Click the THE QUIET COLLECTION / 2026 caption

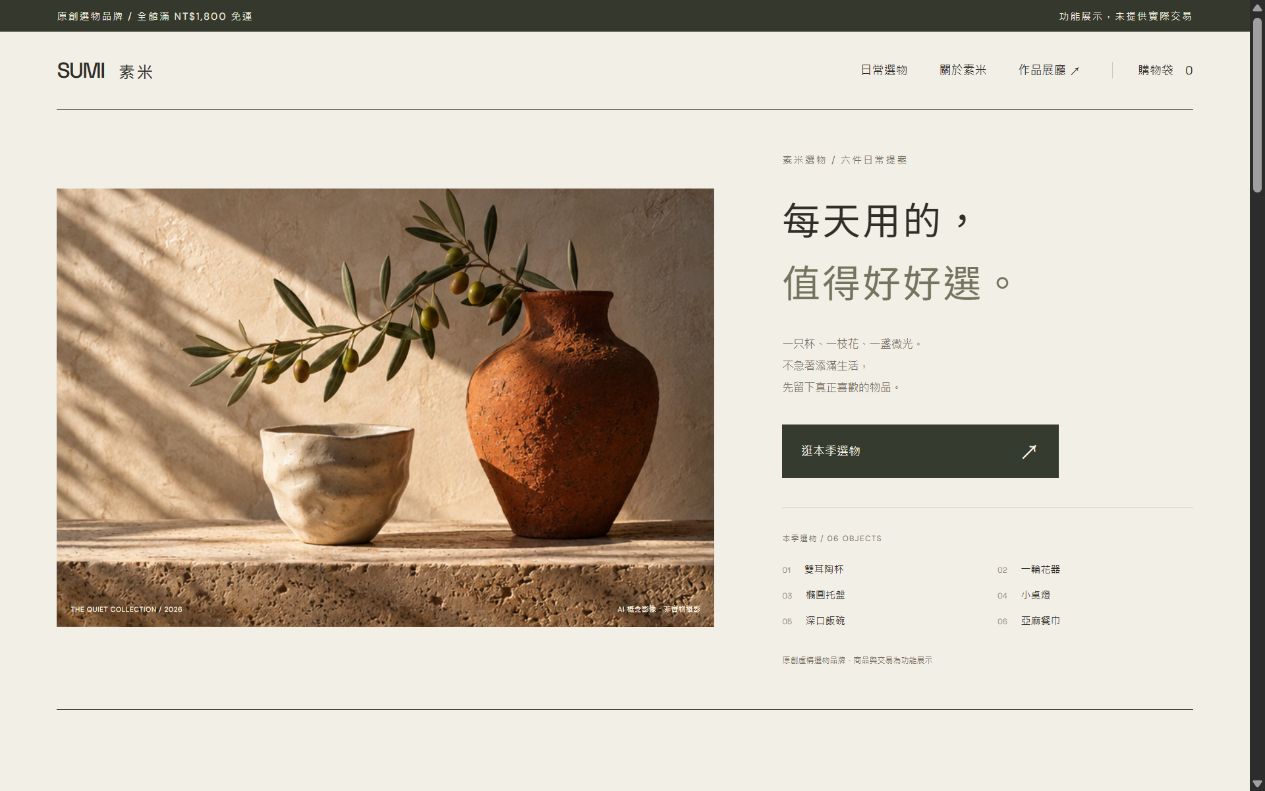126,609
